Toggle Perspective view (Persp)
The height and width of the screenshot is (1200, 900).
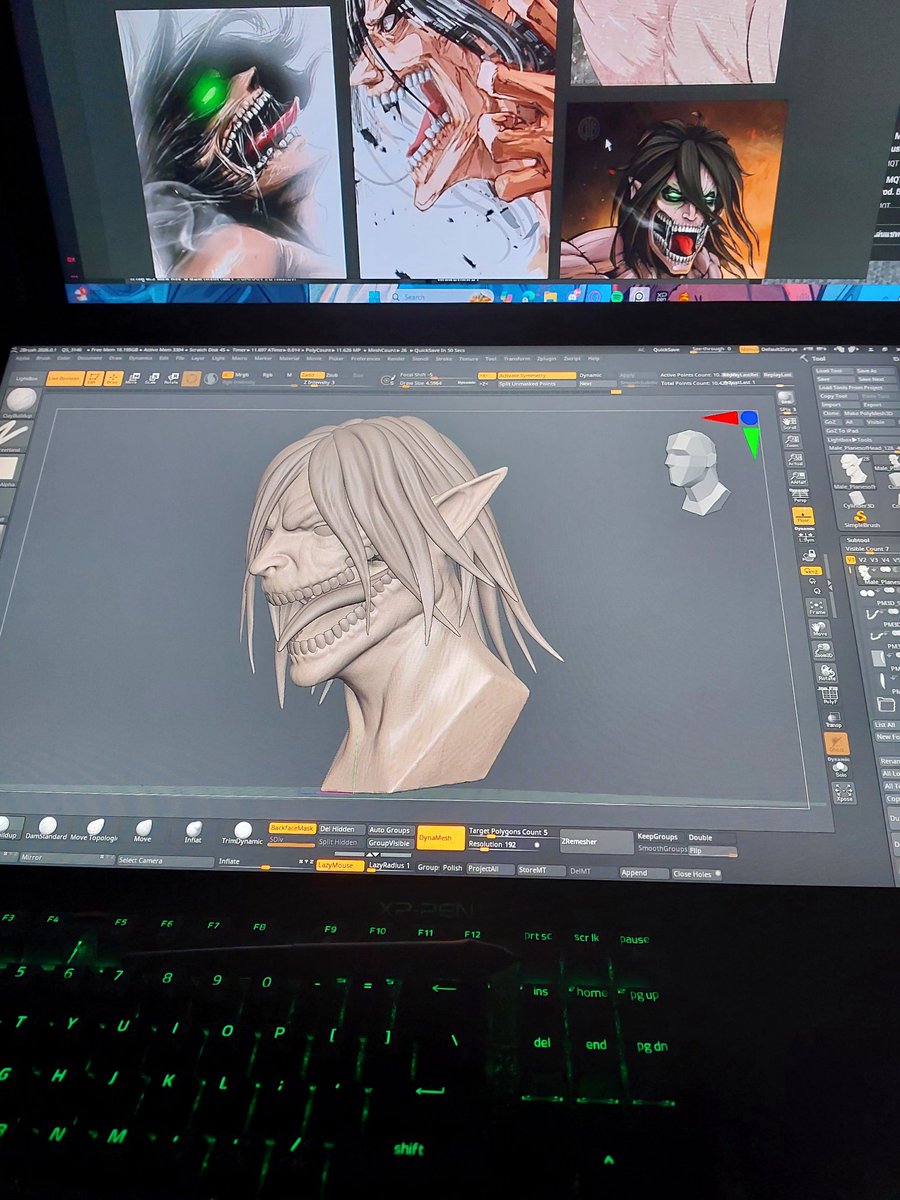pos(799,497)
